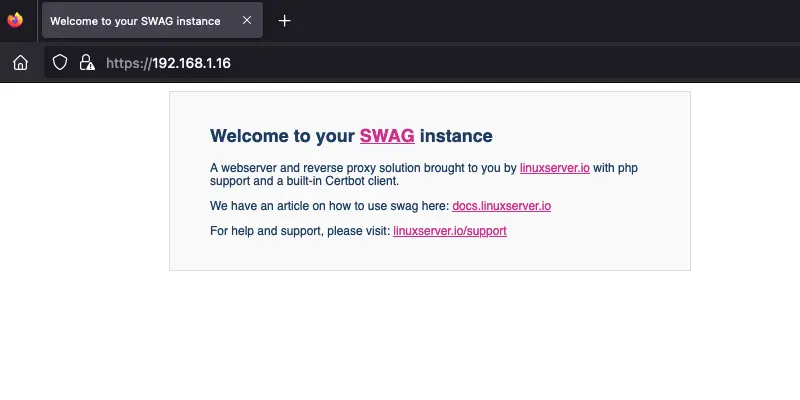Viewport: 800px width, 400px height.
Task: Open the tracking protection shield icon
Action: 60,63
